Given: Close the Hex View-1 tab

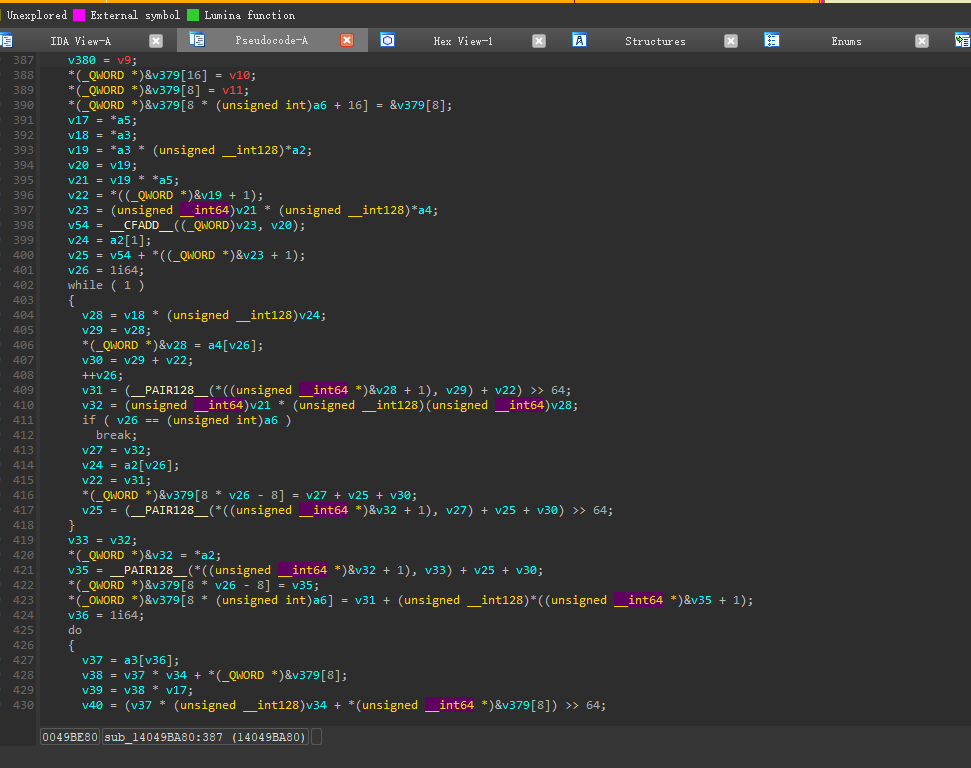Looking at the screenshot, I should [x=539, y=41].
